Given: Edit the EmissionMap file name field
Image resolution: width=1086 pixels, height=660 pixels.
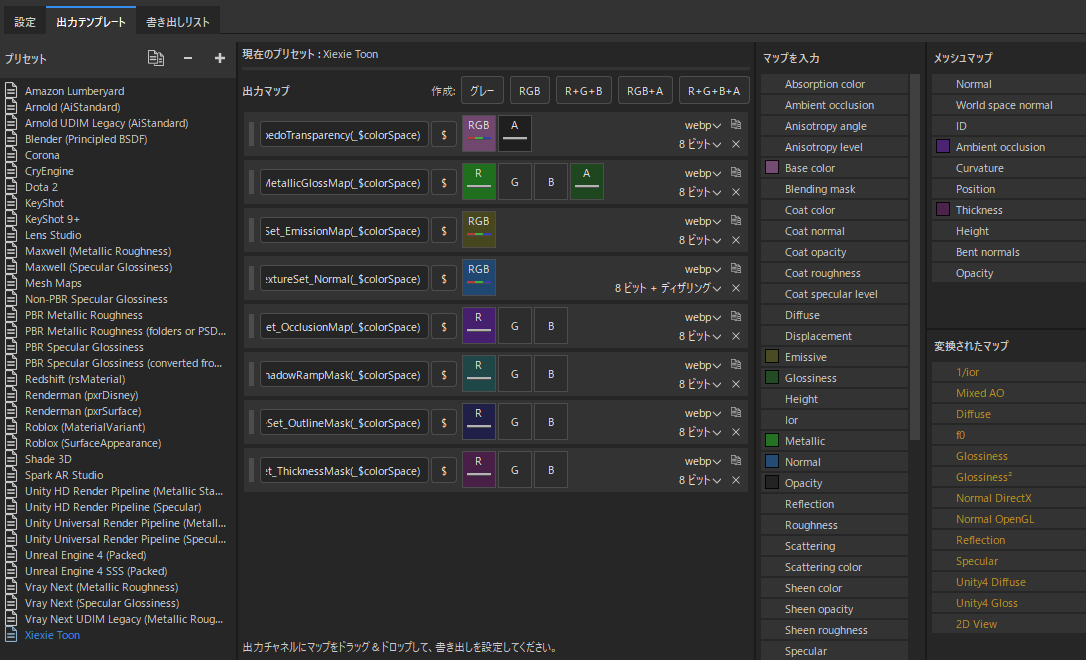Looking at the screenshot, I should pyautogui.click(x=344, y=231).
